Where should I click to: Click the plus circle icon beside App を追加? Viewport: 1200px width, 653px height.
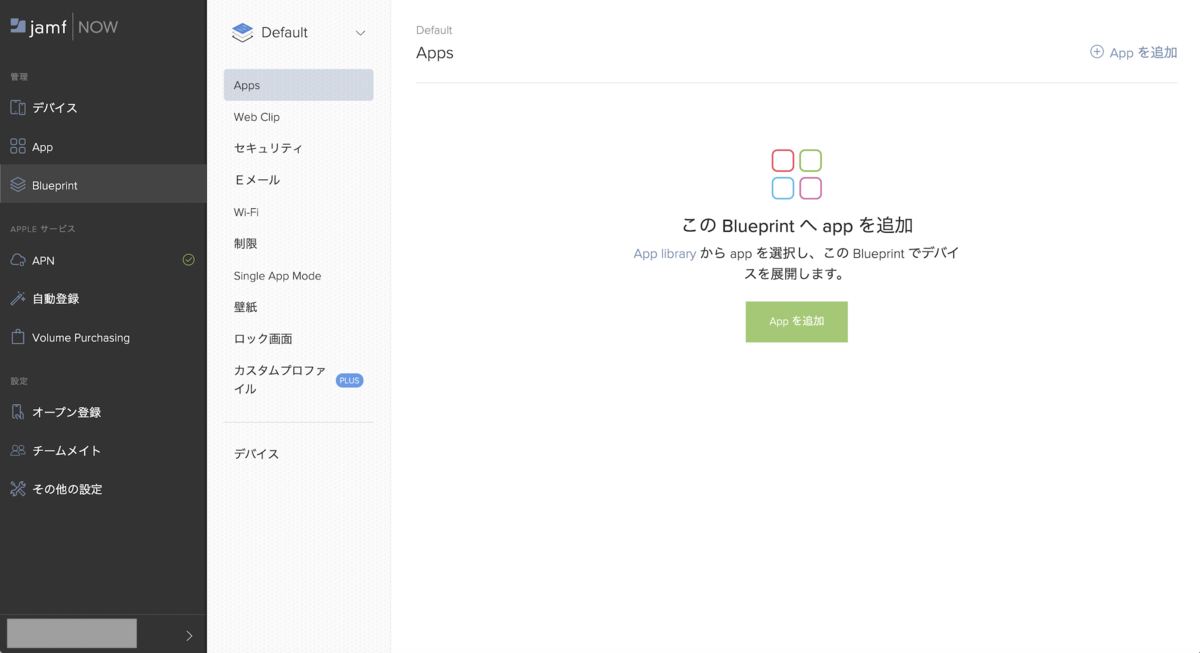(x=1097, y=52)
